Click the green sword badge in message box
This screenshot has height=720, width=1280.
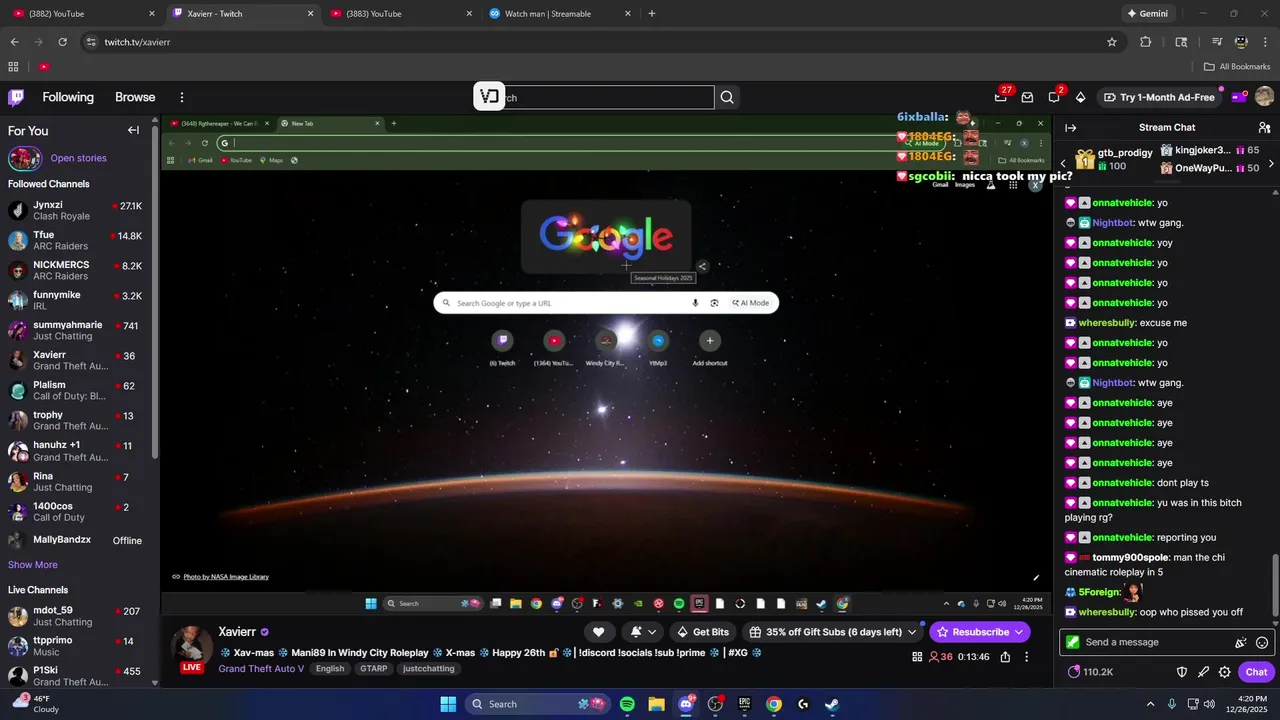tap(1073, 642)
